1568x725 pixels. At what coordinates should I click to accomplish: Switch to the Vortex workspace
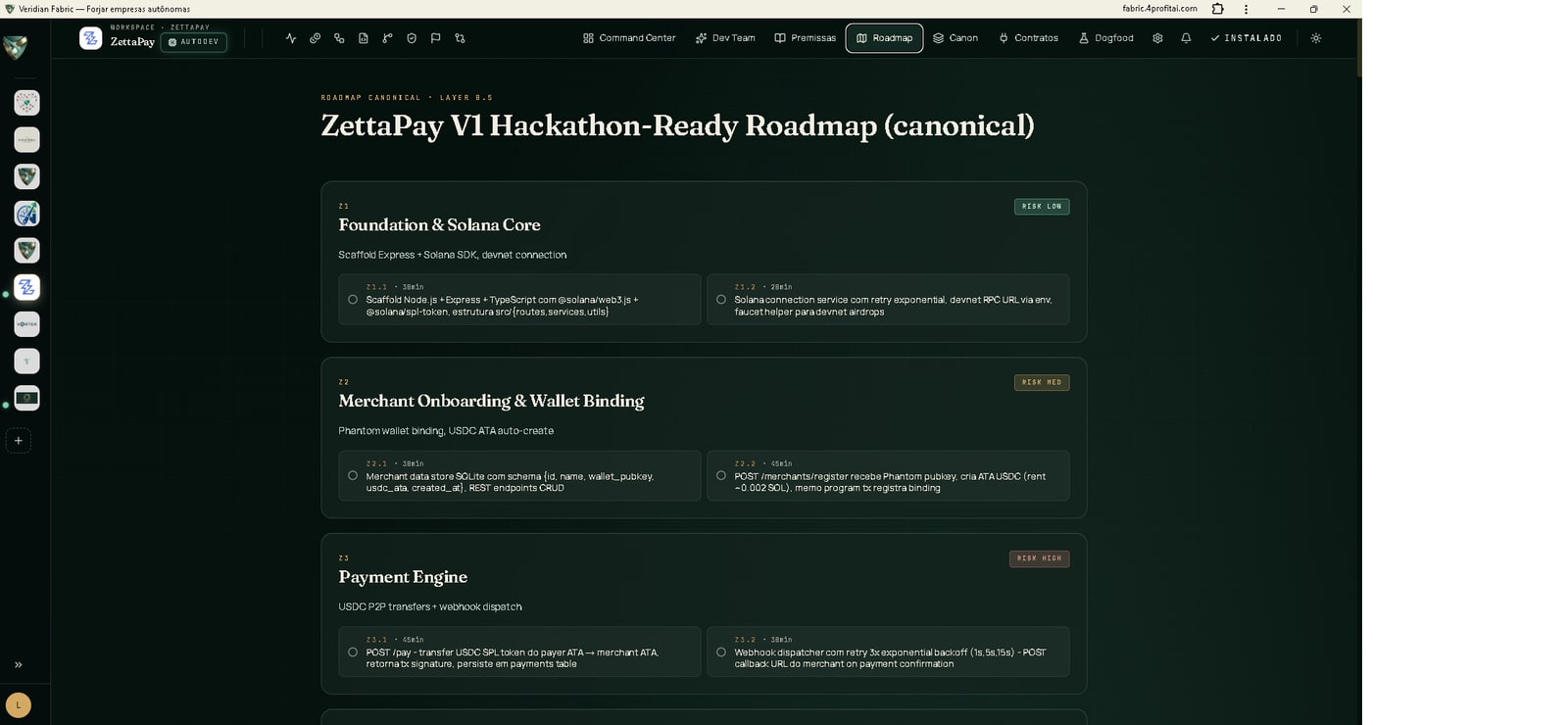(26, 324)
